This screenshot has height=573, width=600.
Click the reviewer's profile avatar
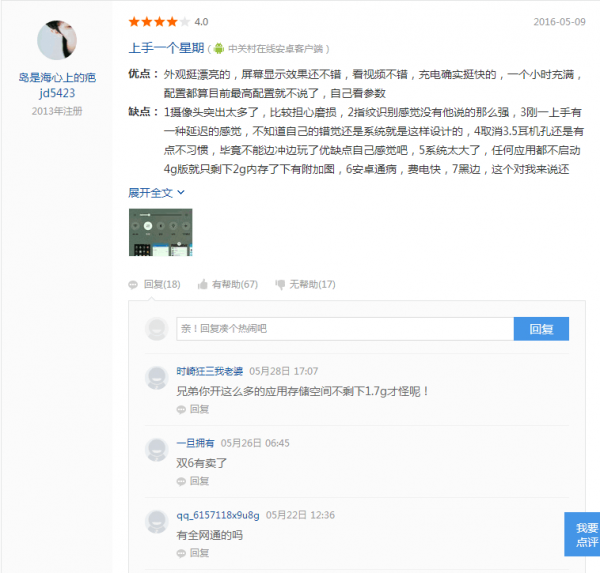[x=57, y=40]
